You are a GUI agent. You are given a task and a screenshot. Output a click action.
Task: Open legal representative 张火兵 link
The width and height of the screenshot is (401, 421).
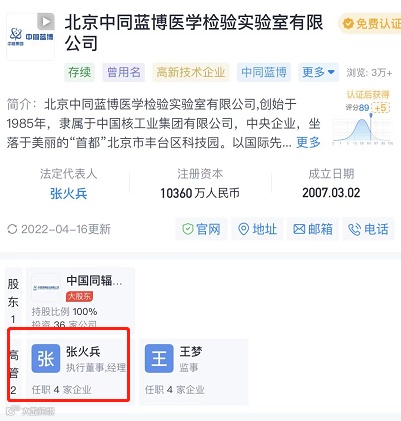click(x=68, y=193)
